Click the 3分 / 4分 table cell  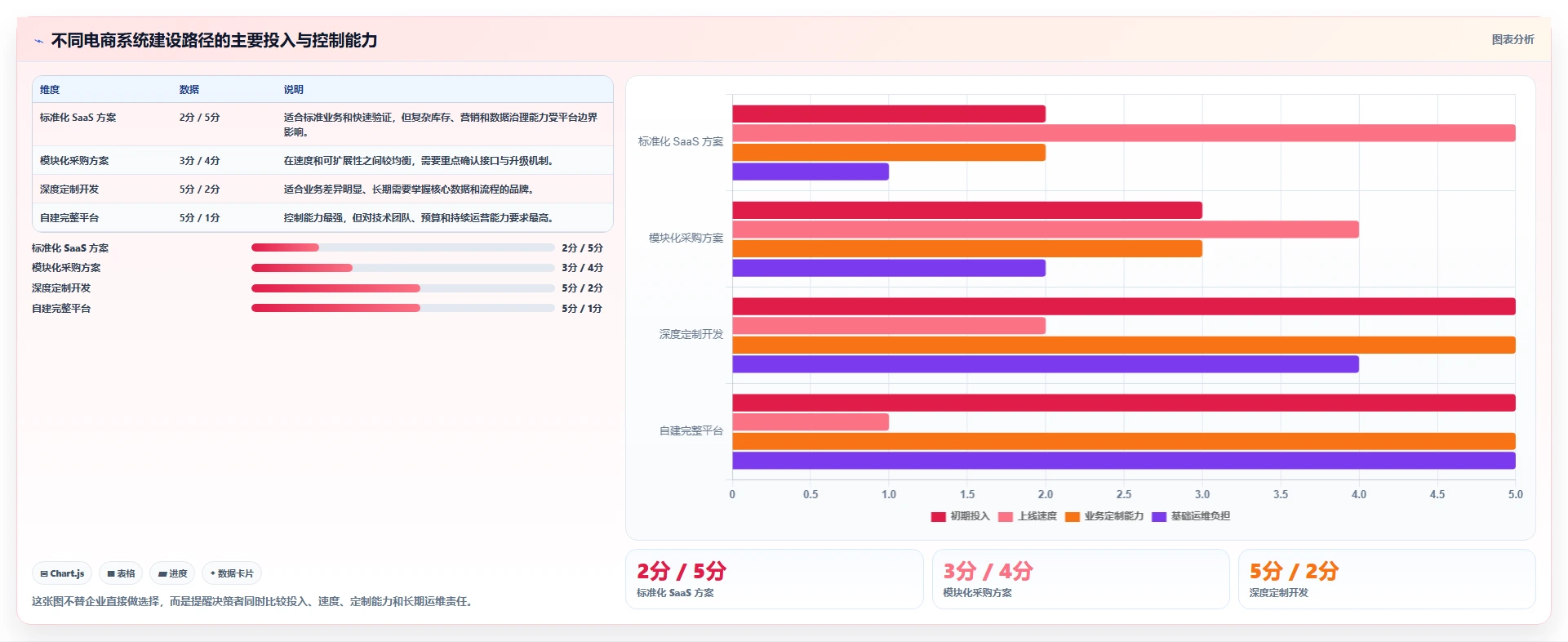tap(199, 161)
